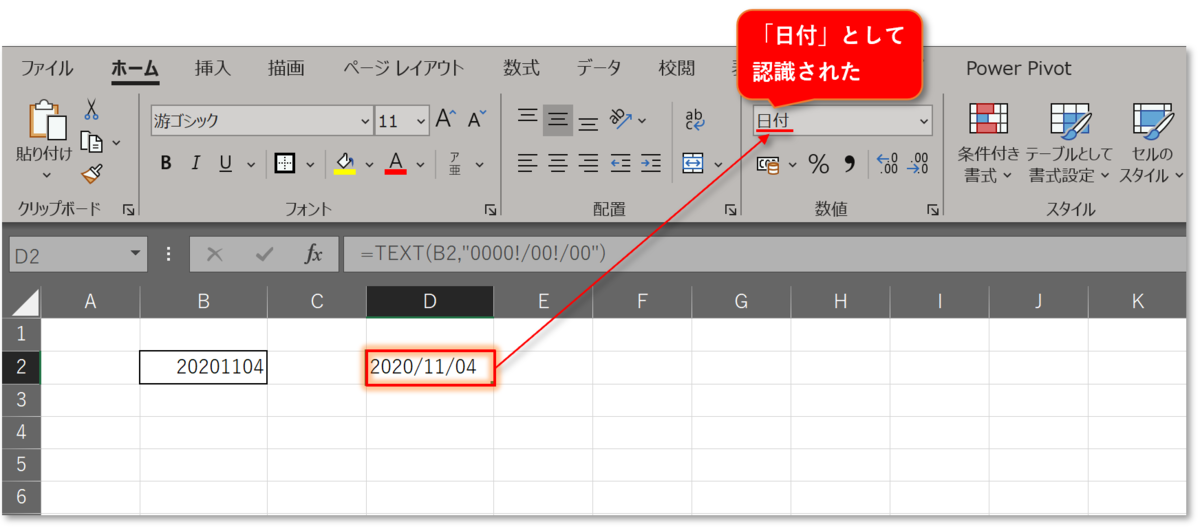Expand the fill color dropdown arrow
The height and width of the screenshot is (531, 1200).
point(369,163)
